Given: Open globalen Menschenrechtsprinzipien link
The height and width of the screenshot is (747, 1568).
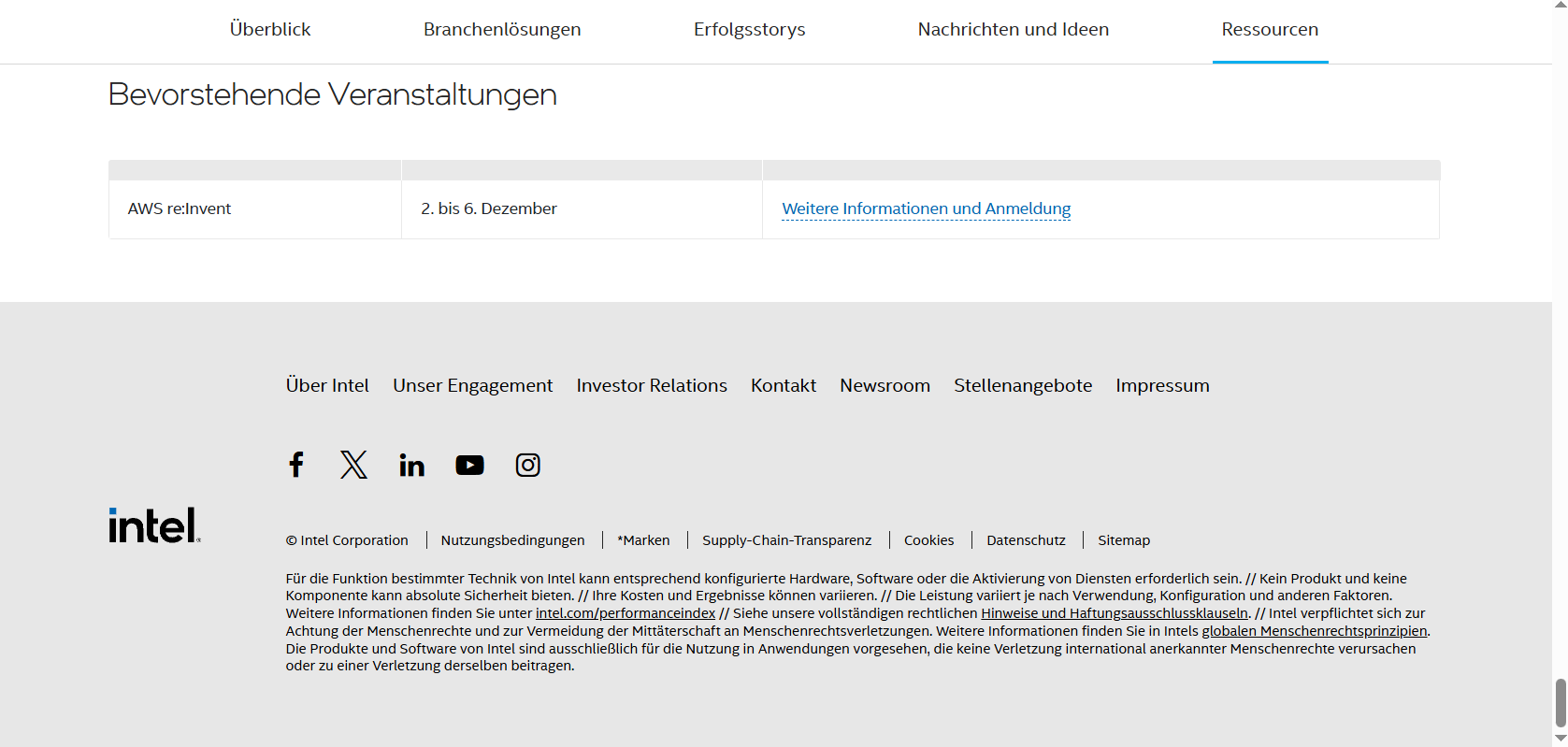Looking at the screenshot, I should click(x=1315, y=631).
